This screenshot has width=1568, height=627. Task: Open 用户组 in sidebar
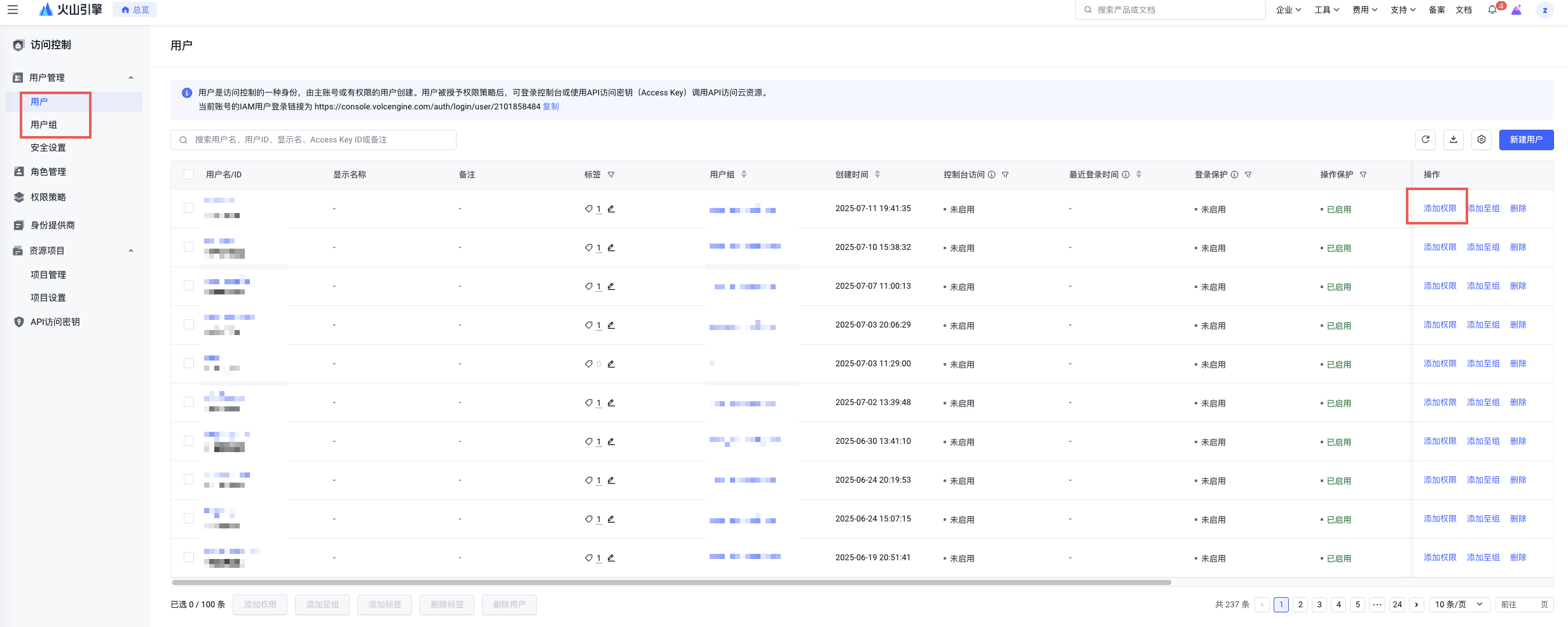point(44,125)
